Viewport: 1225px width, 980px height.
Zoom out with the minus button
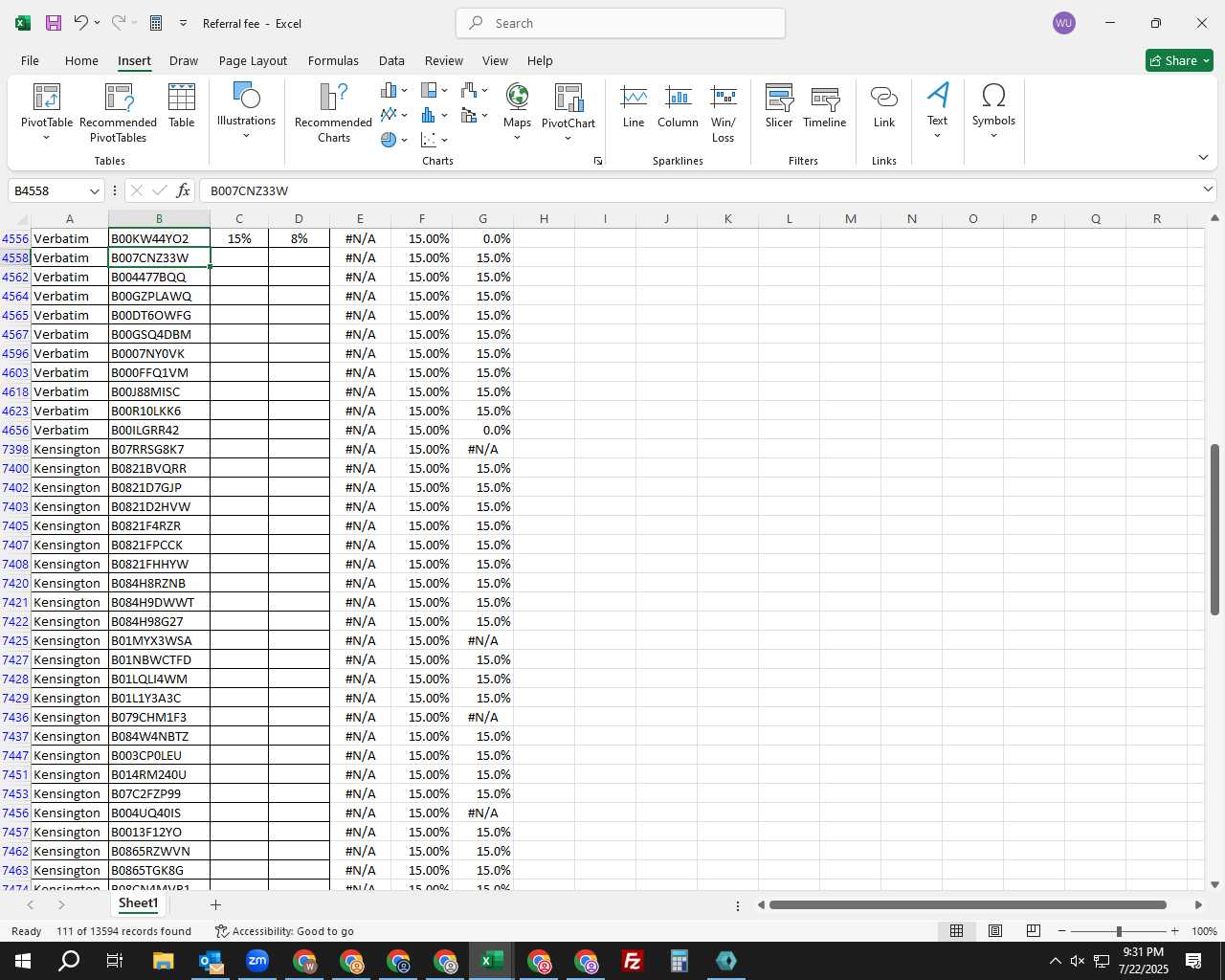pyautogui.click(x=1061, y=931)
